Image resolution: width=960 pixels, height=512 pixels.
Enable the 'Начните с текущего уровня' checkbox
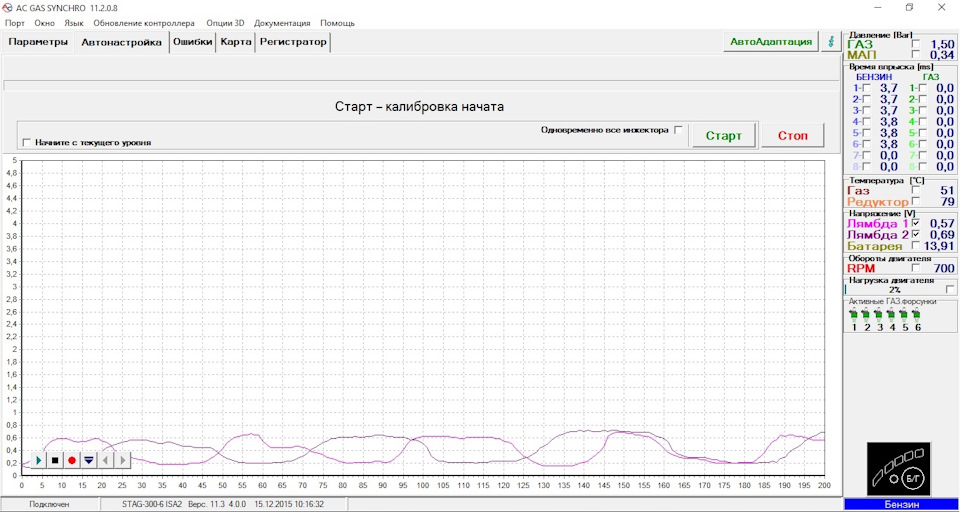[26, 142]
